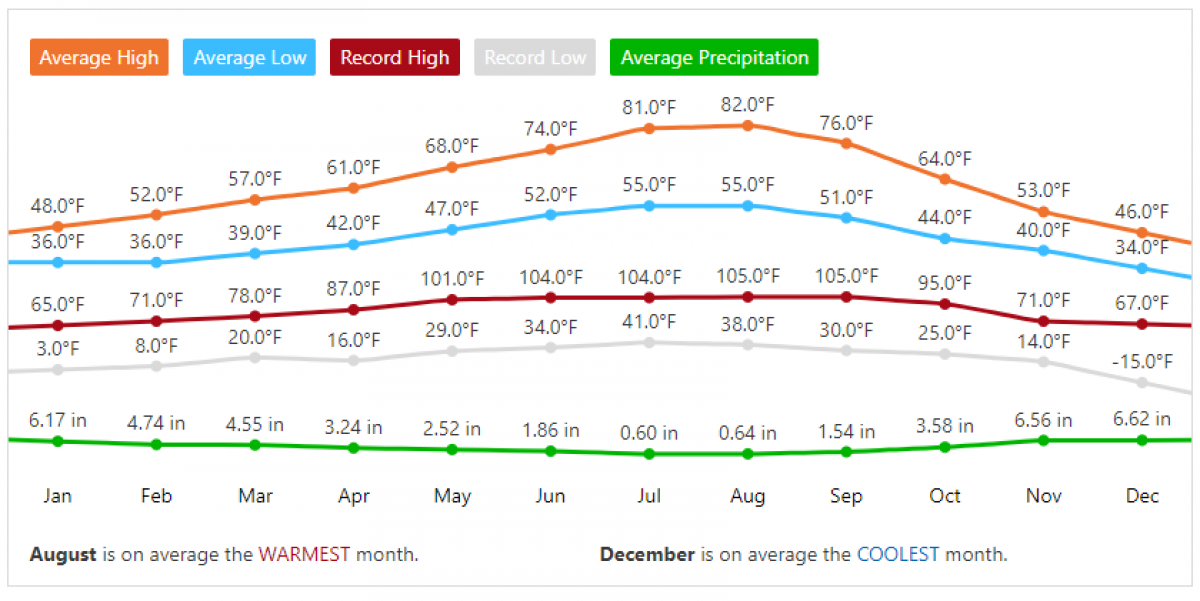The width and height of the screenshot is (1200, 601).
Task: Toggle the Average High legend button
Action: 98,57
